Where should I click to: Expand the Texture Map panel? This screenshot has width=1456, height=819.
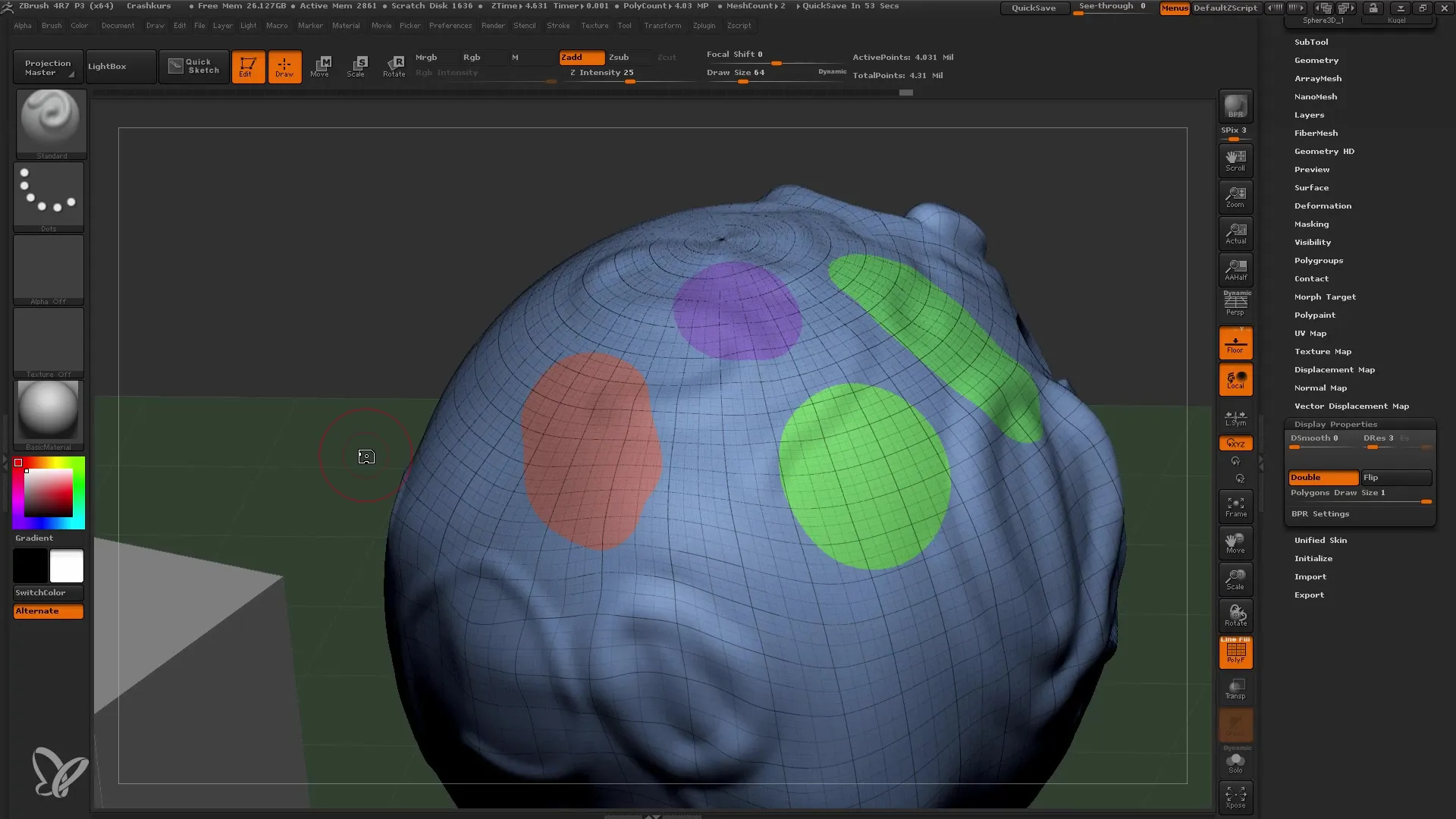click(x=1322, y=351)
